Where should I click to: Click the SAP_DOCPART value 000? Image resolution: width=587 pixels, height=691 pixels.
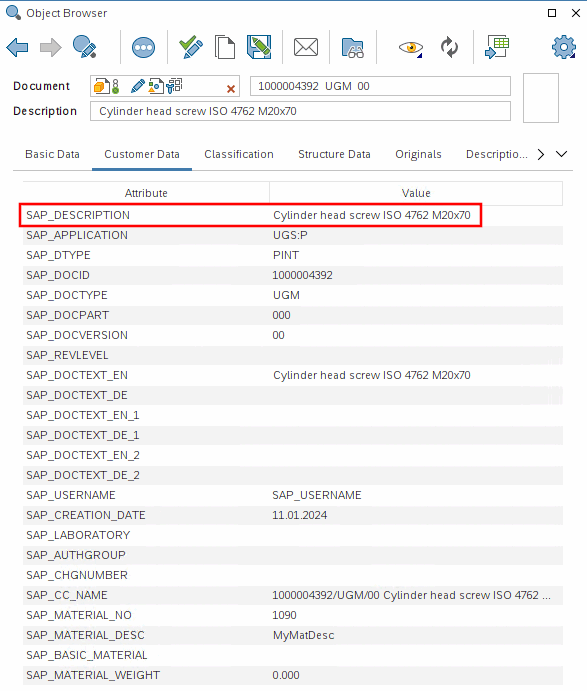coord(281,315)
